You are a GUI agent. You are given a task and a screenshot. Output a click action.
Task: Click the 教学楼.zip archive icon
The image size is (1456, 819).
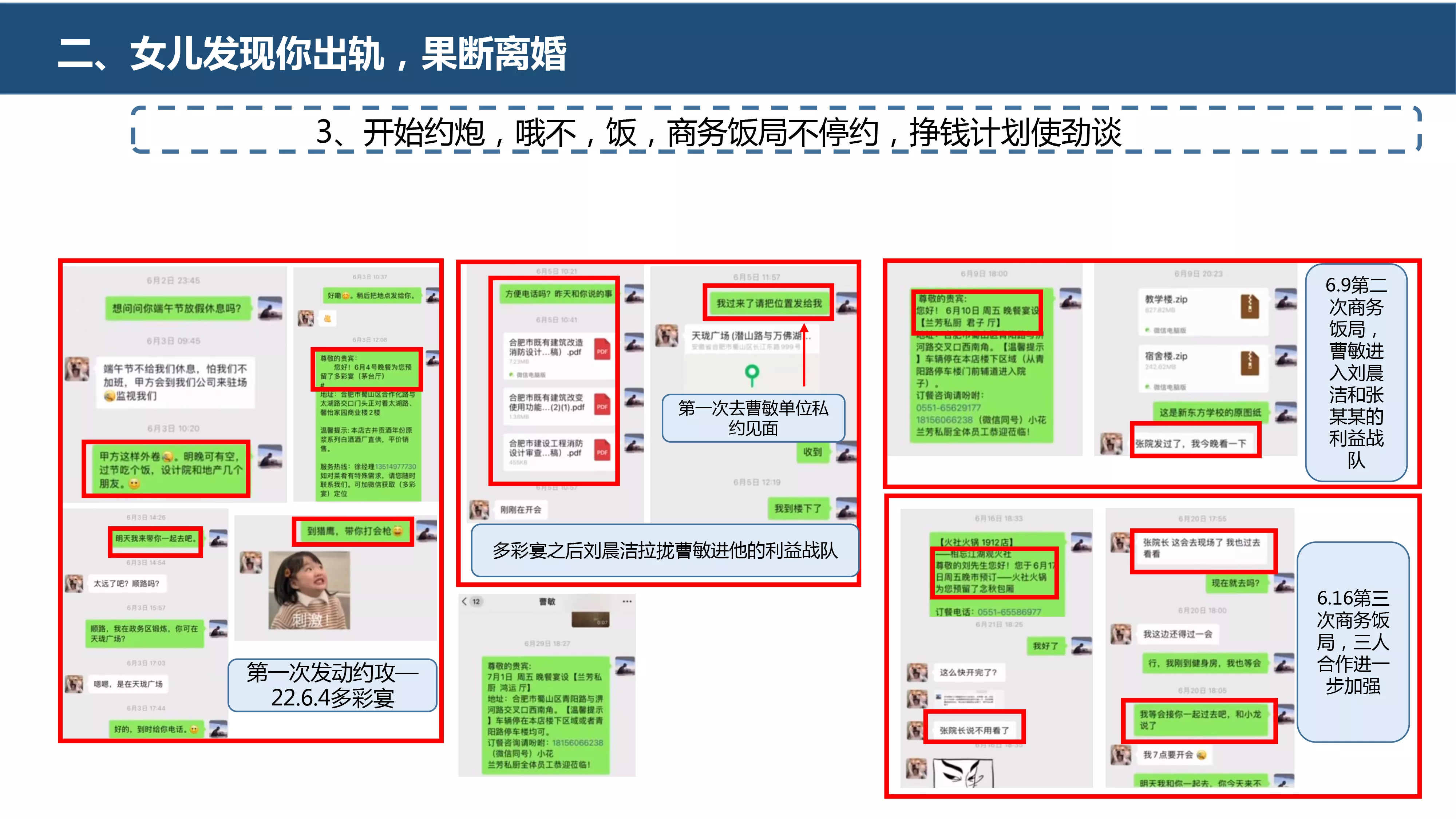pyautogui.click(x=1250, y=306)
